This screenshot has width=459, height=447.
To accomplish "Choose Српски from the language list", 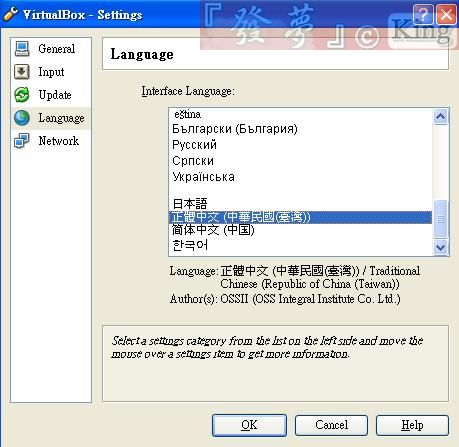I will pyautogui.click(x=300, y=161).
